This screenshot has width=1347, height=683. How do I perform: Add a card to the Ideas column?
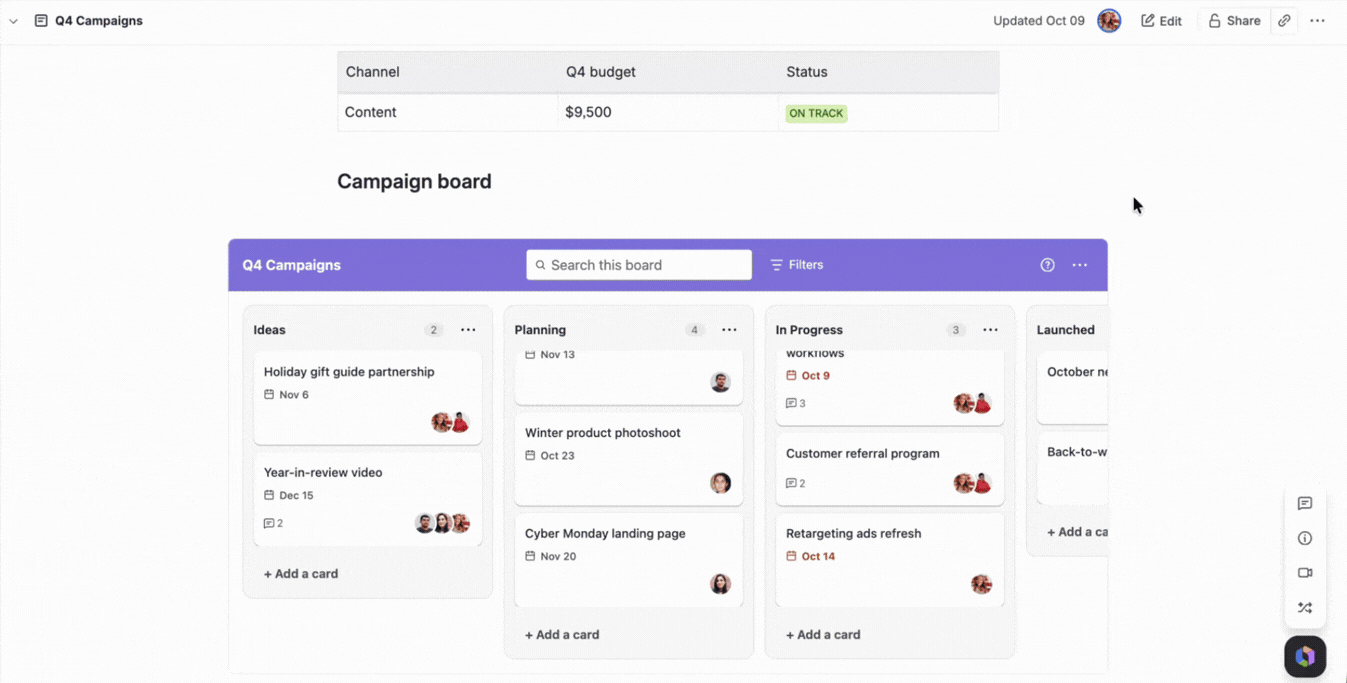(x=301, y=574)
